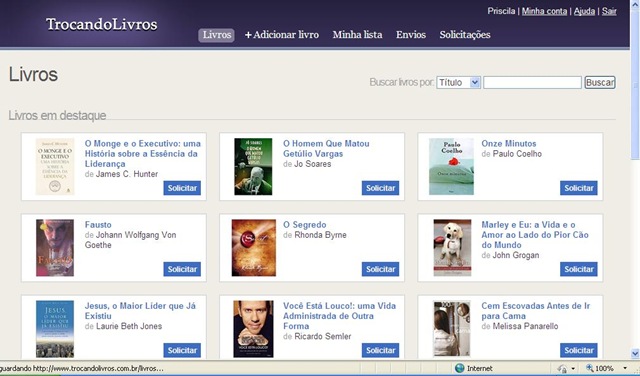Image resolution: width=640 pixels, height=376 pixels.
Task: Click the Jesus, o Maior Líder cover thumbnail
Action: tap(55, 329)
